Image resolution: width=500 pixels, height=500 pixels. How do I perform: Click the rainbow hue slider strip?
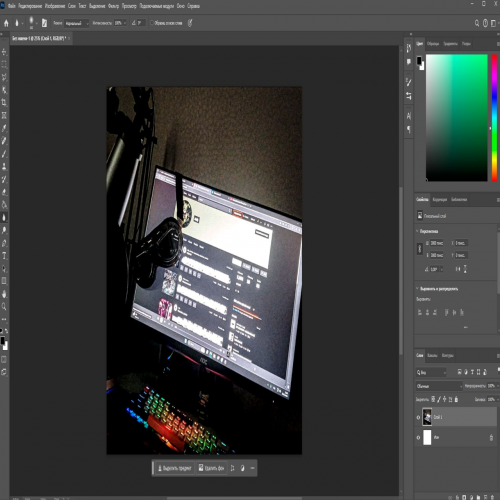click(494, 118)
